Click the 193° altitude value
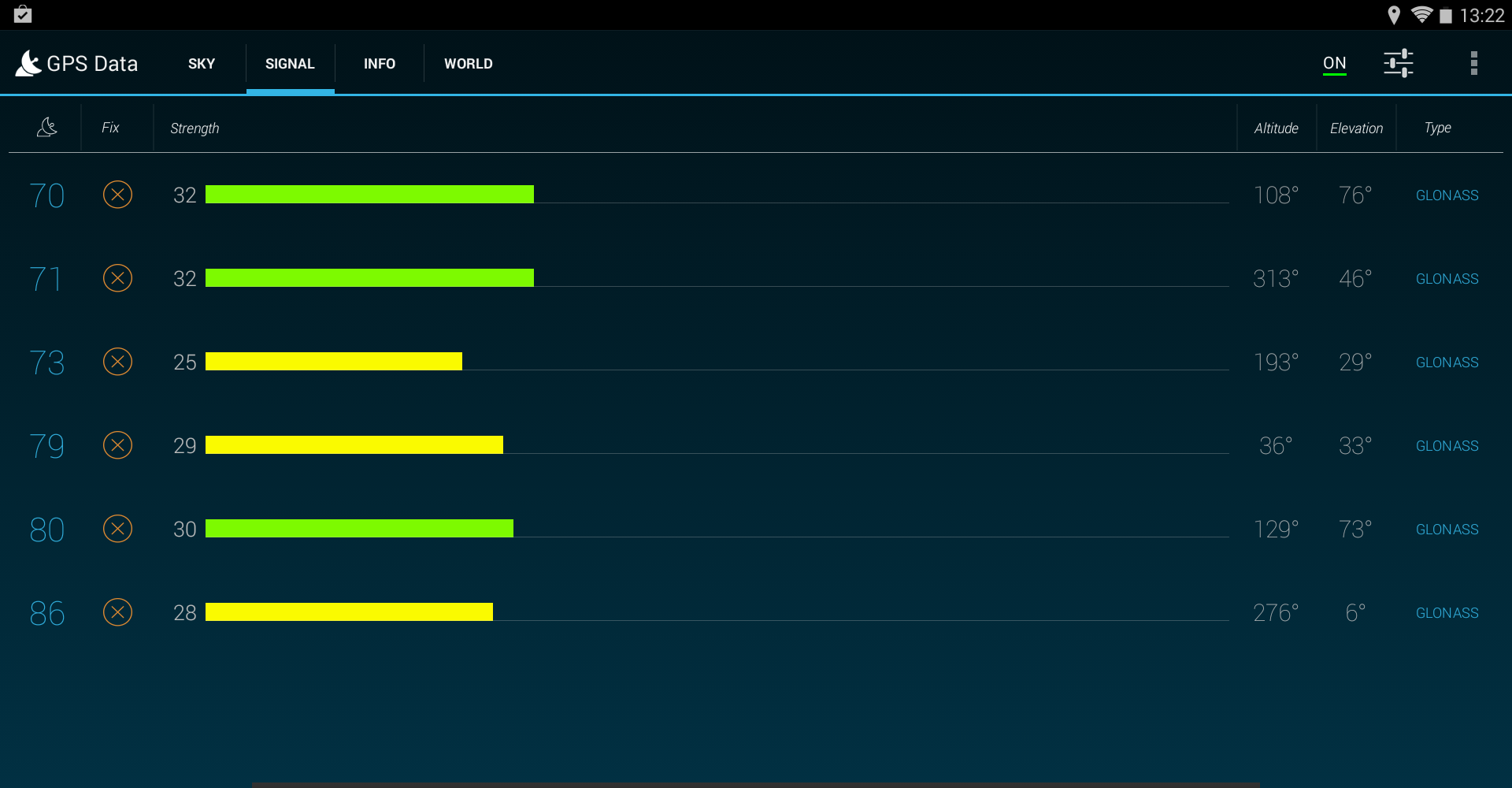This screenshot has height=788, width=1512. tap(1276, 362)
